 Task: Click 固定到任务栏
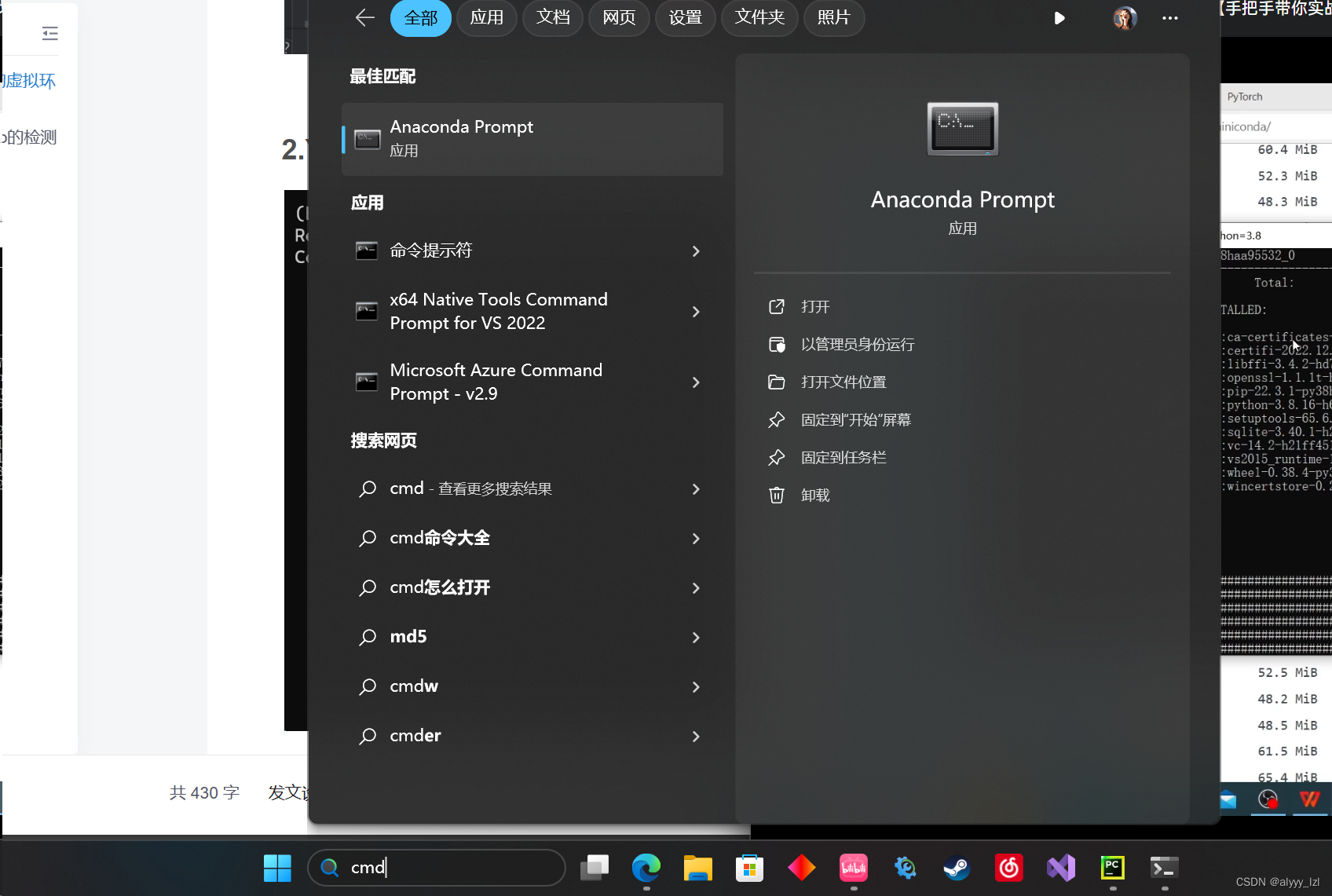(x=843, y=457)
